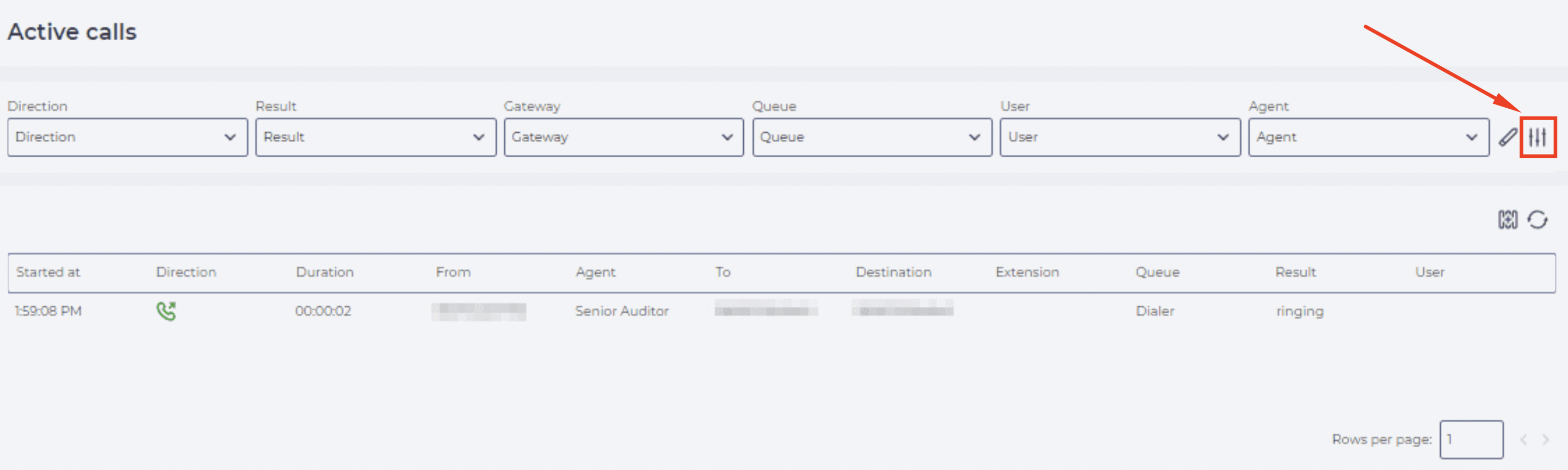
Task: Go to previous page arrow
Action: [1523, 439]
